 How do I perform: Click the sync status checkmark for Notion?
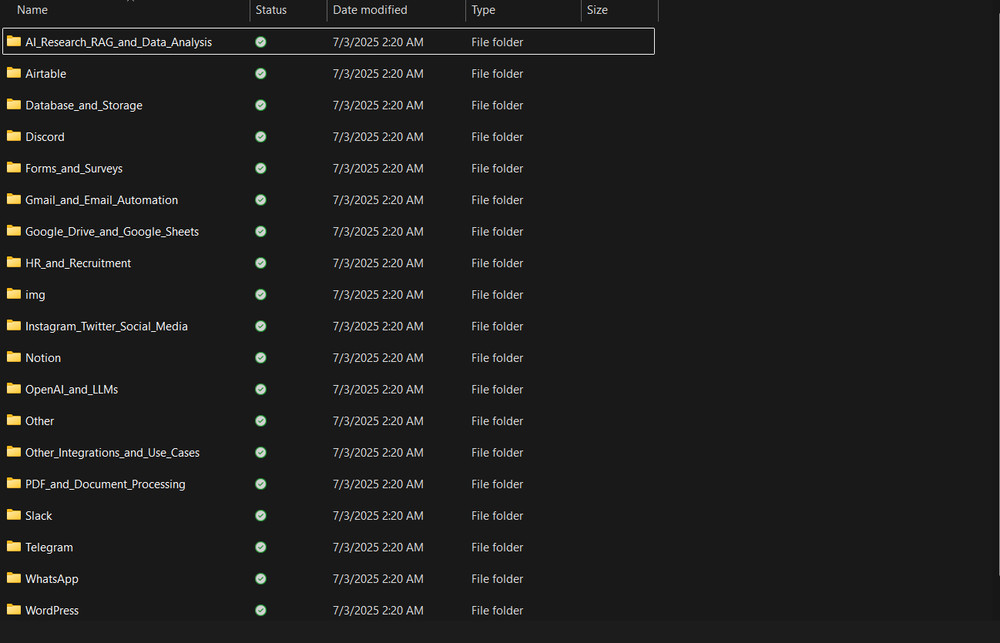[x=261, y=357]
